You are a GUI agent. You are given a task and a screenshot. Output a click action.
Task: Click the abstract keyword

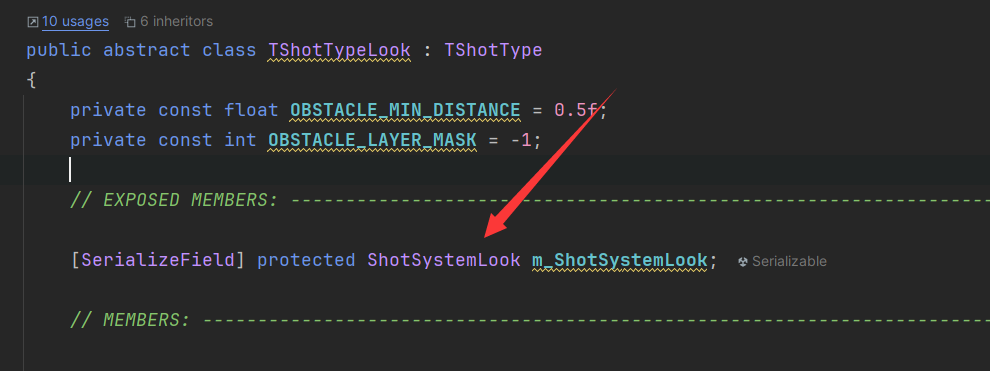(146, 50)
